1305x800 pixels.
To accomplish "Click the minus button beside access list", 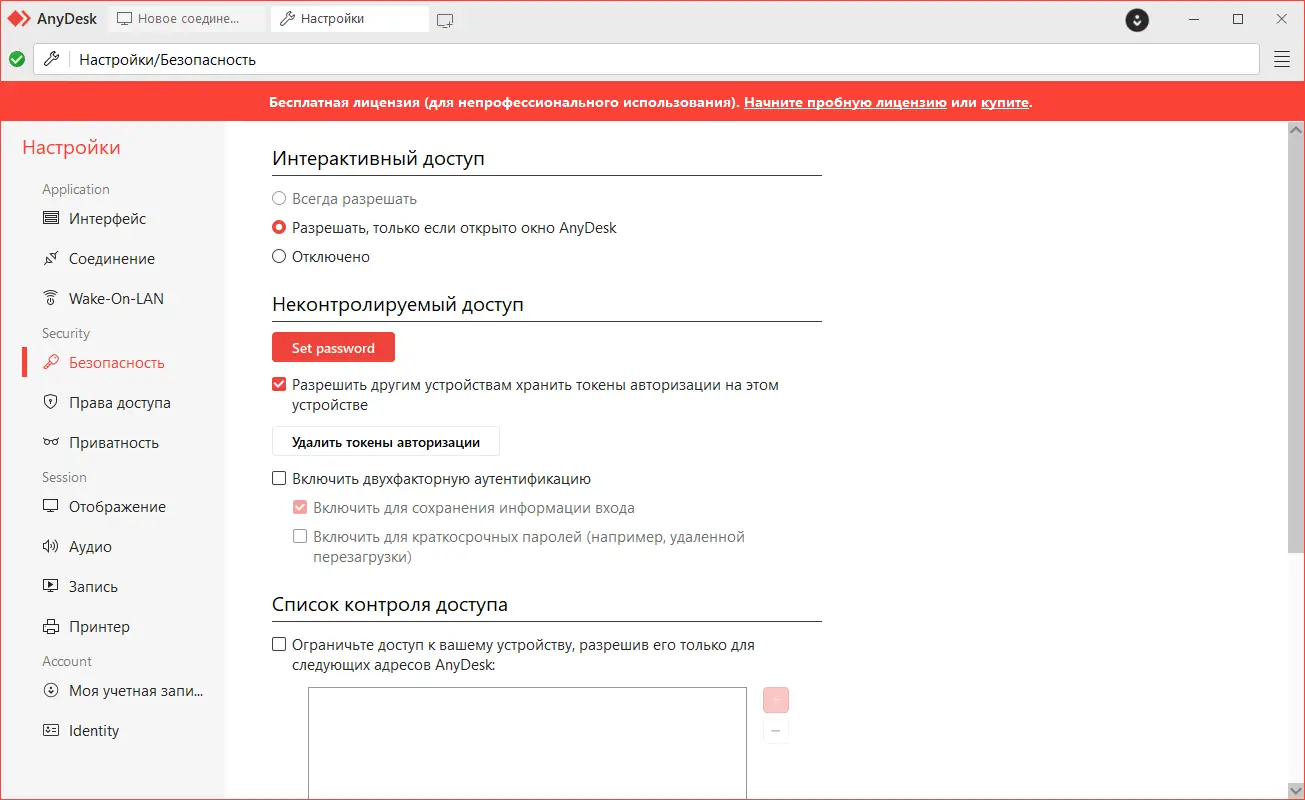I will 776,731.
